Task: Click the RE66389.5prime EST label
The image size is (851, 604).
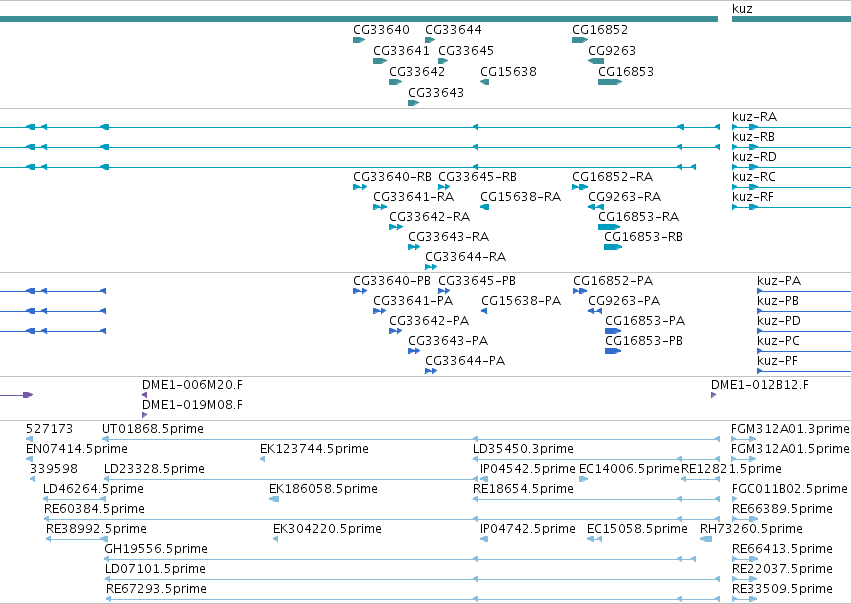Action: pos(782,509)
